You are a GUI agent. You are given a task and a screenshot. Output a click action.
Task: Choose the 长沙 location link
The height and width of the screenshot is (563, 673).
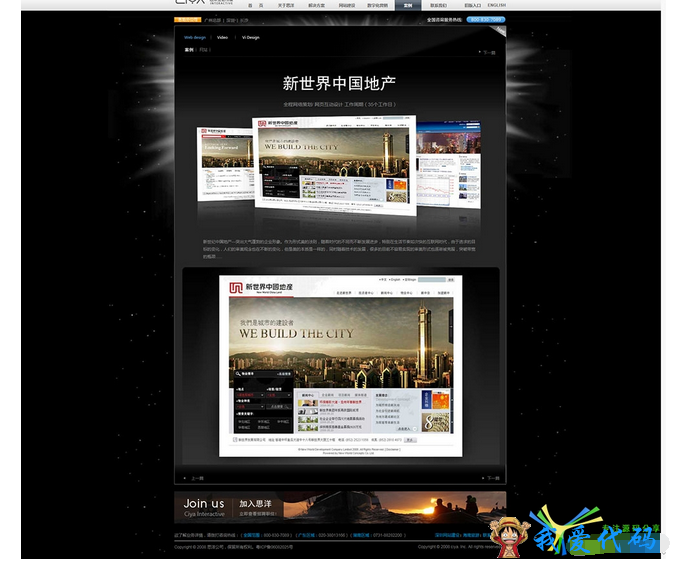(x=244, y=20)
